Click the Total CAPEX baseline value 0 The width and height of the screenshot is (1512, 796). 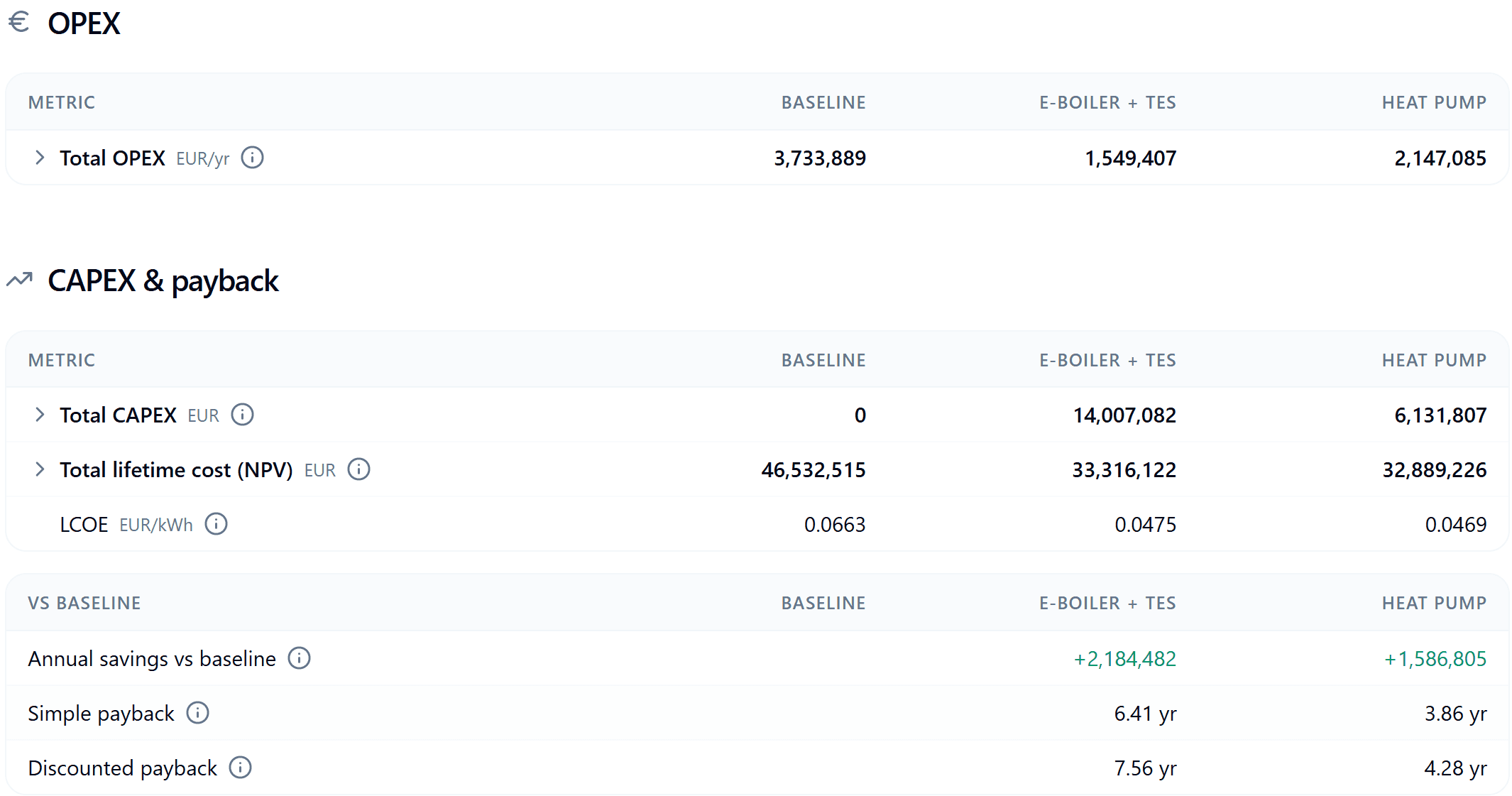click(860, 415)
